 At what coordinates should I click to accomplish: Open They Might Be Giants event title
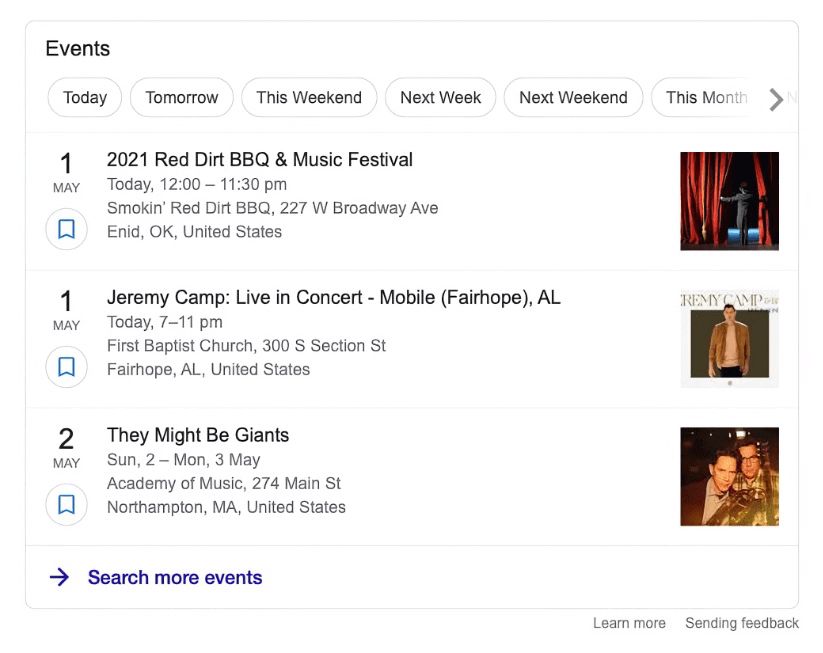(x=198, y=435)
